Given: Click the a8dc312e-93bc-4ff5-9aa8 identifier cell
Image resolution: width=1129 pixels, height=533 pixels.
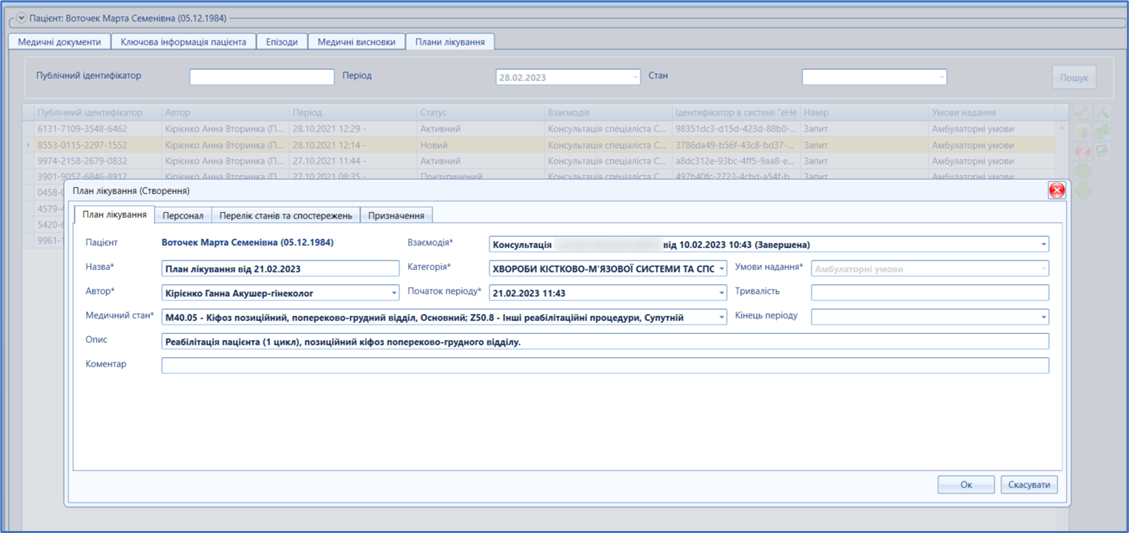Looking at the screenshot, I should (x=736, y=161).
